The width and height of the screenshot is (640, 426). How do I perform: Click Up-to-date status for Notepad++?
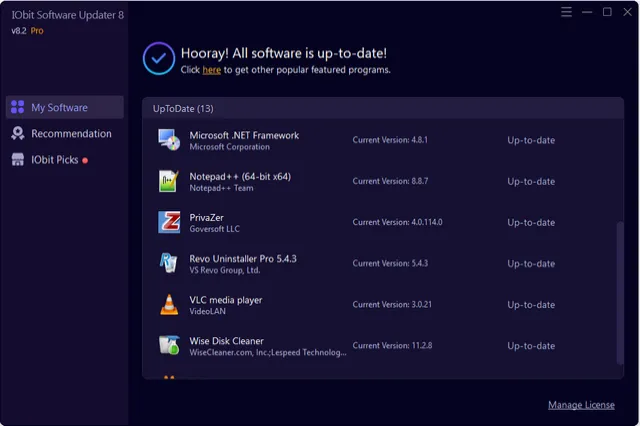(x=530, y=181)
